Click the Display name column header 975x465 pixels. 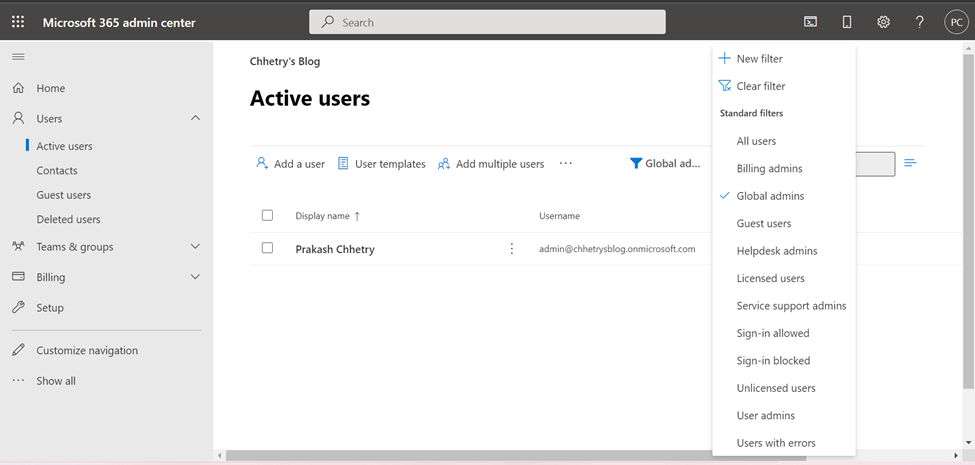click(x=322, y=216)
